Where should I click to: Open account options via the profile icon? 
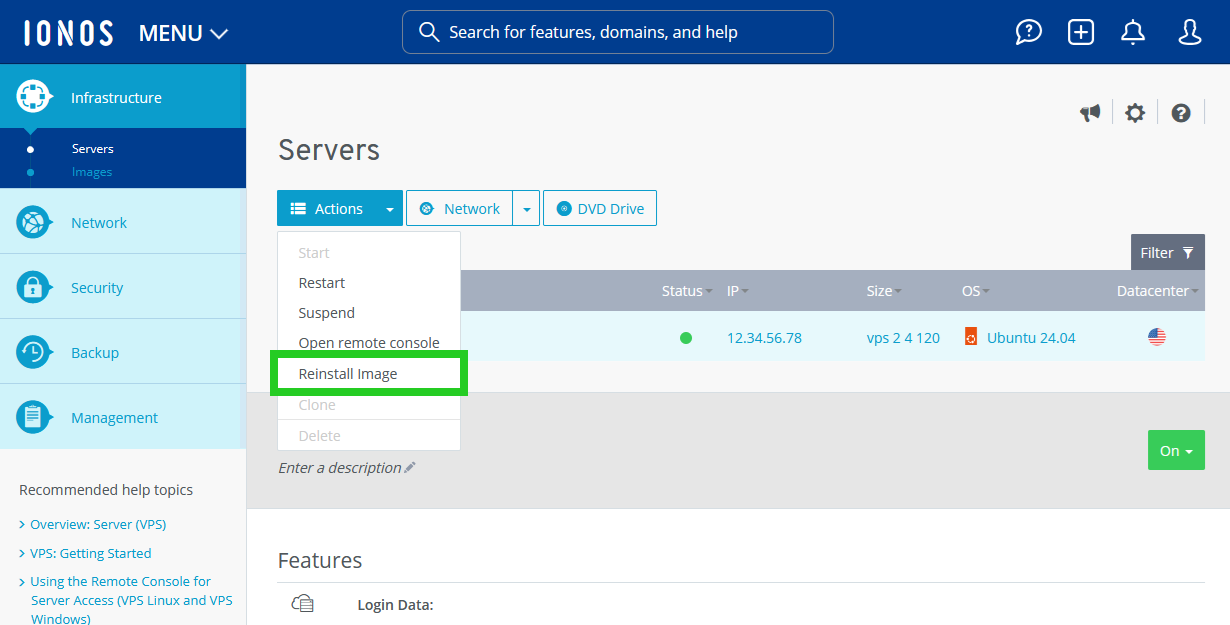pyautogui.click(x=1189, y=32)
